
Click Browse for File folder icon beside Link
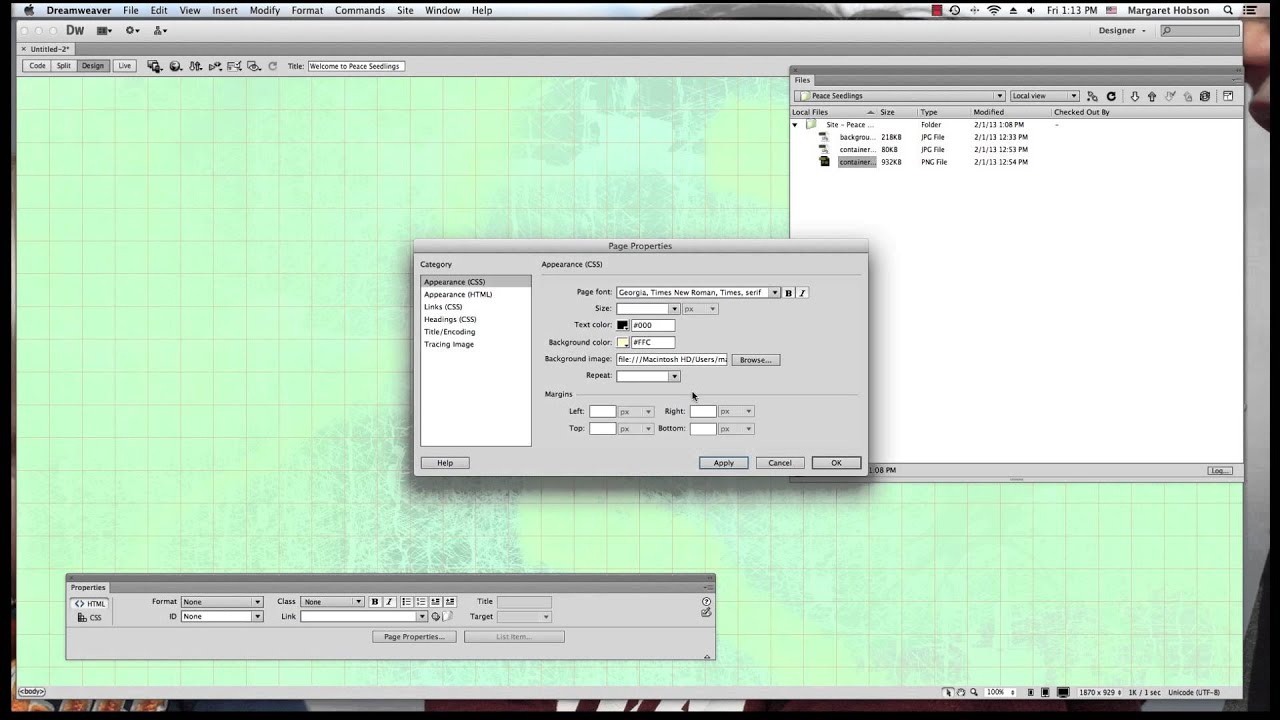pyautogui.click(x=448, y=617)
